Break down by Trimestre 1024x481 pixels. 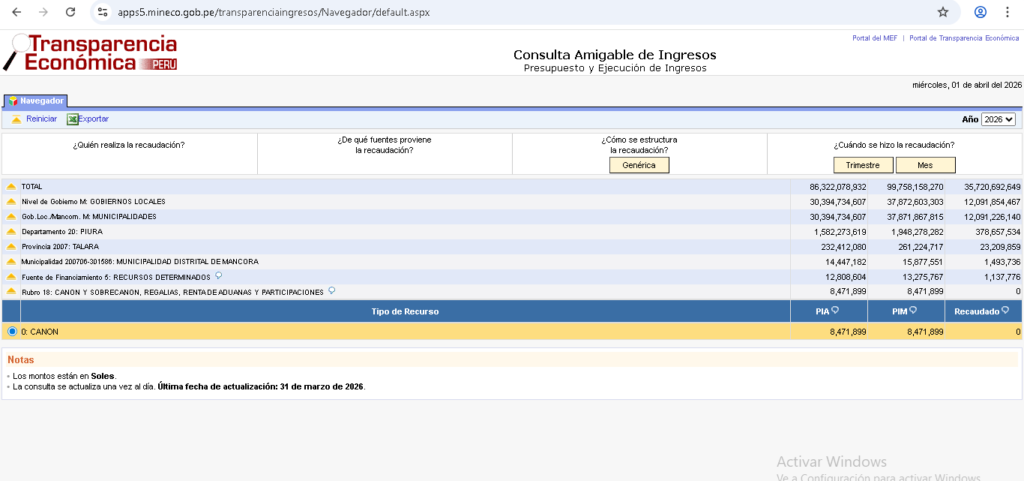pos(862,165)
